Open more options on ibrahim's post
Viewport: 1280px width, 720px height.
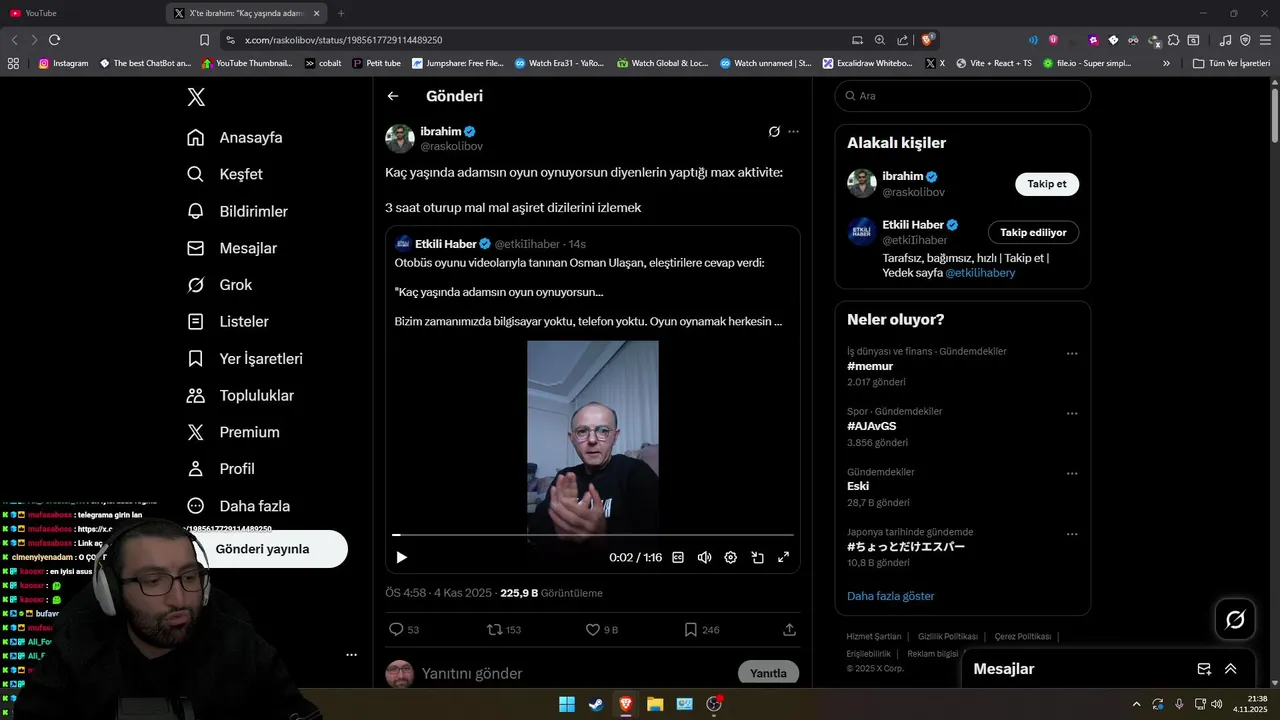click(x=793, y=131)
